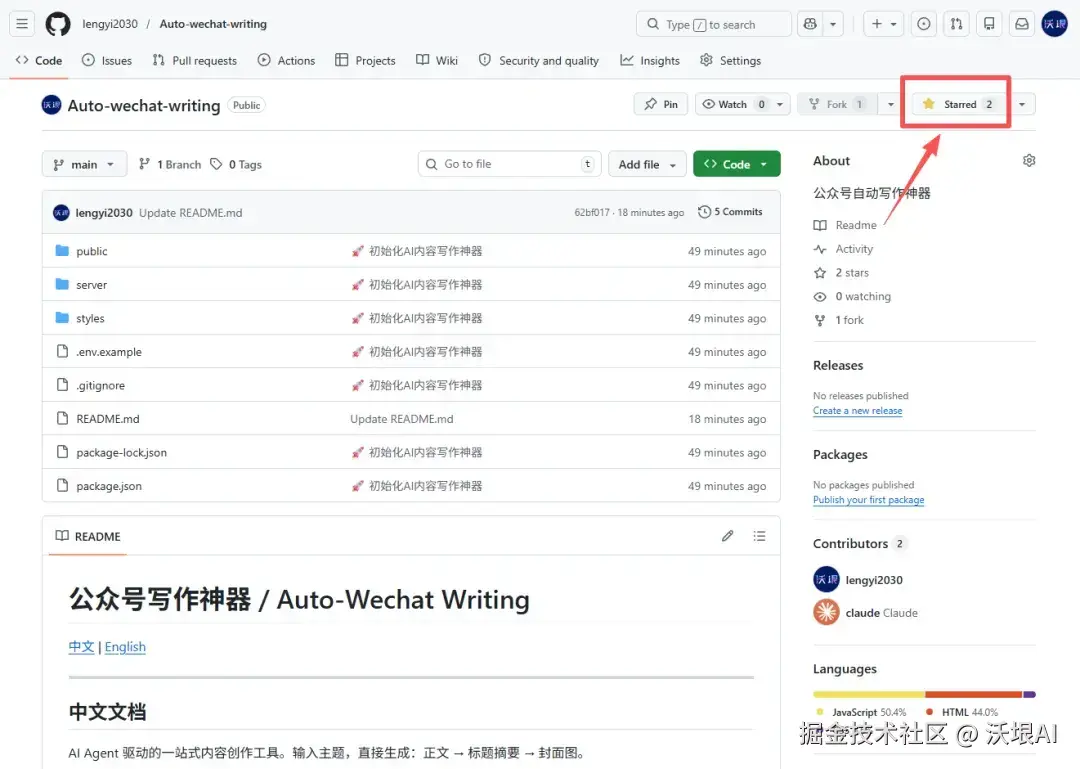1080x769 pixels.
Task: Open the Activity link in About
Action: (x=843, y=249)
